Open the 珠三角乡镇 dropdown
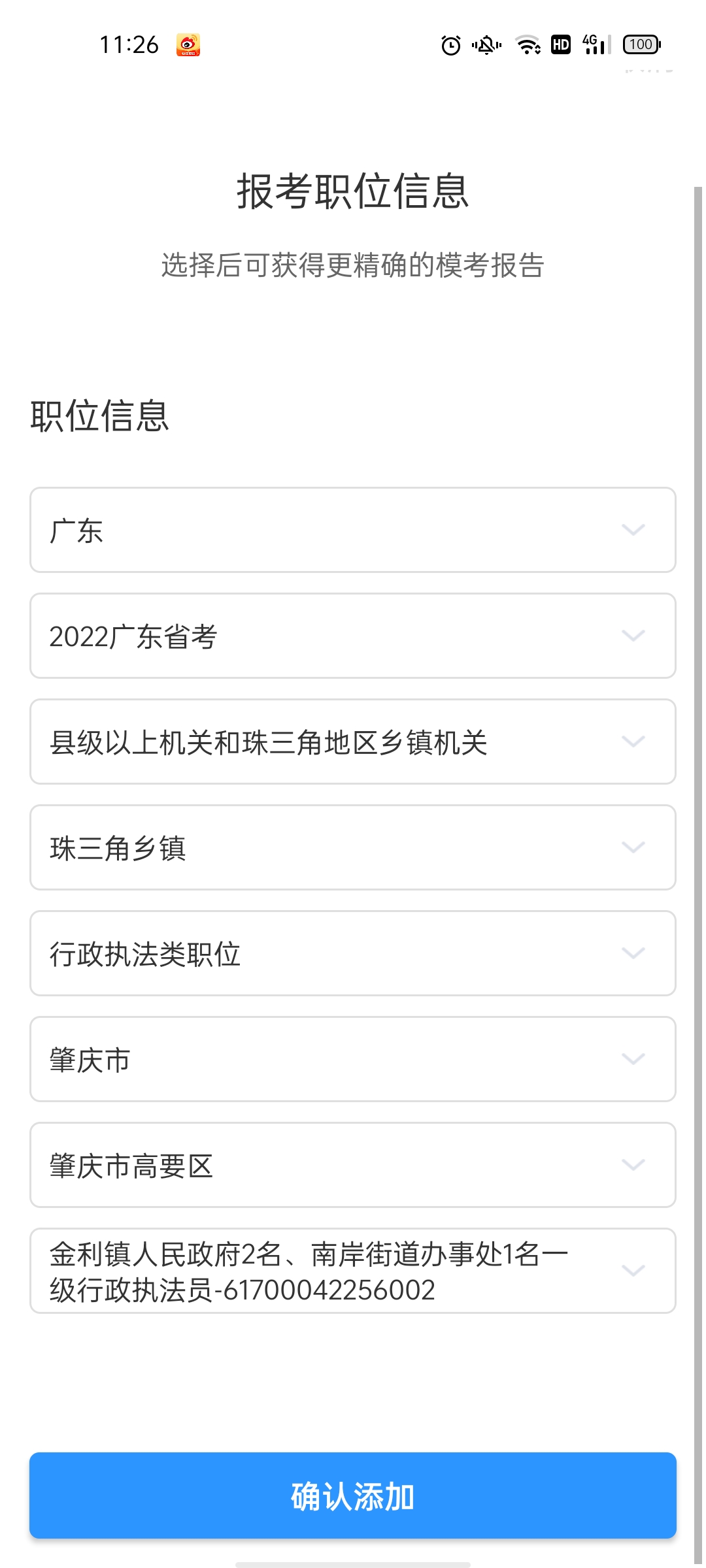 tap(353, 847)
